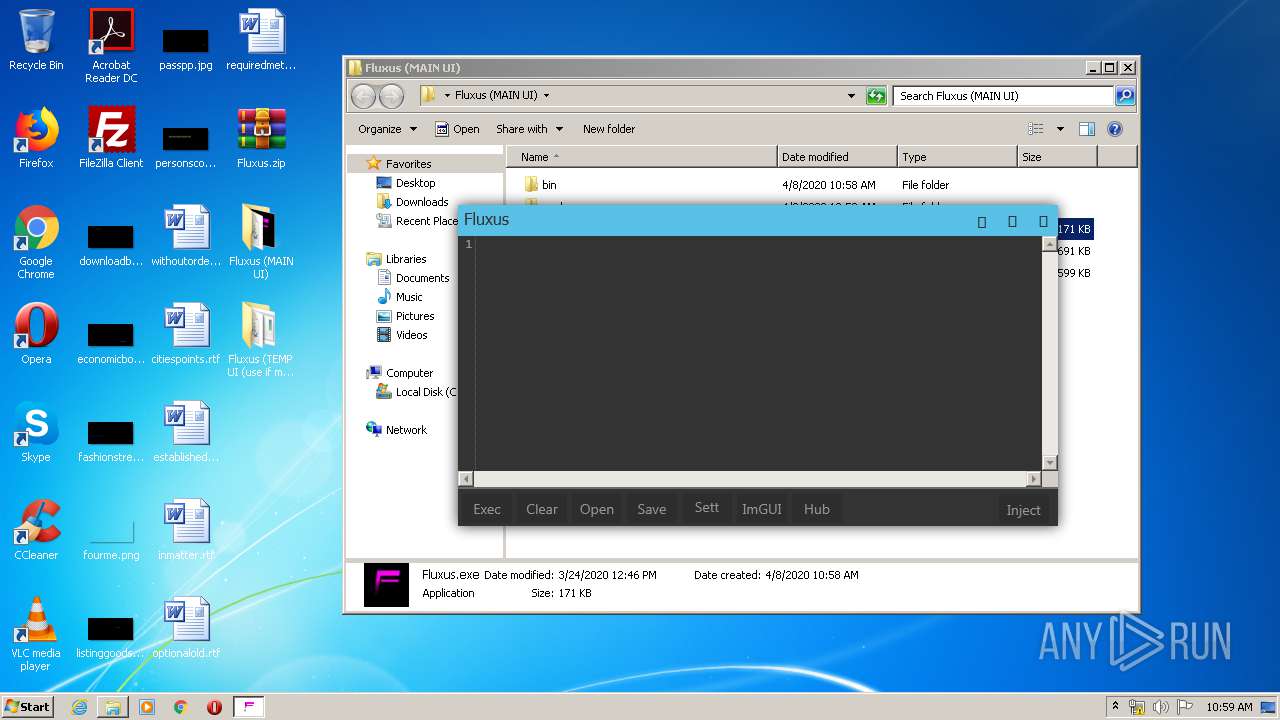Click the Explorer Back navigation arrow
Image resolution: width=1280 pixels, height=720 pixels.
363,96
